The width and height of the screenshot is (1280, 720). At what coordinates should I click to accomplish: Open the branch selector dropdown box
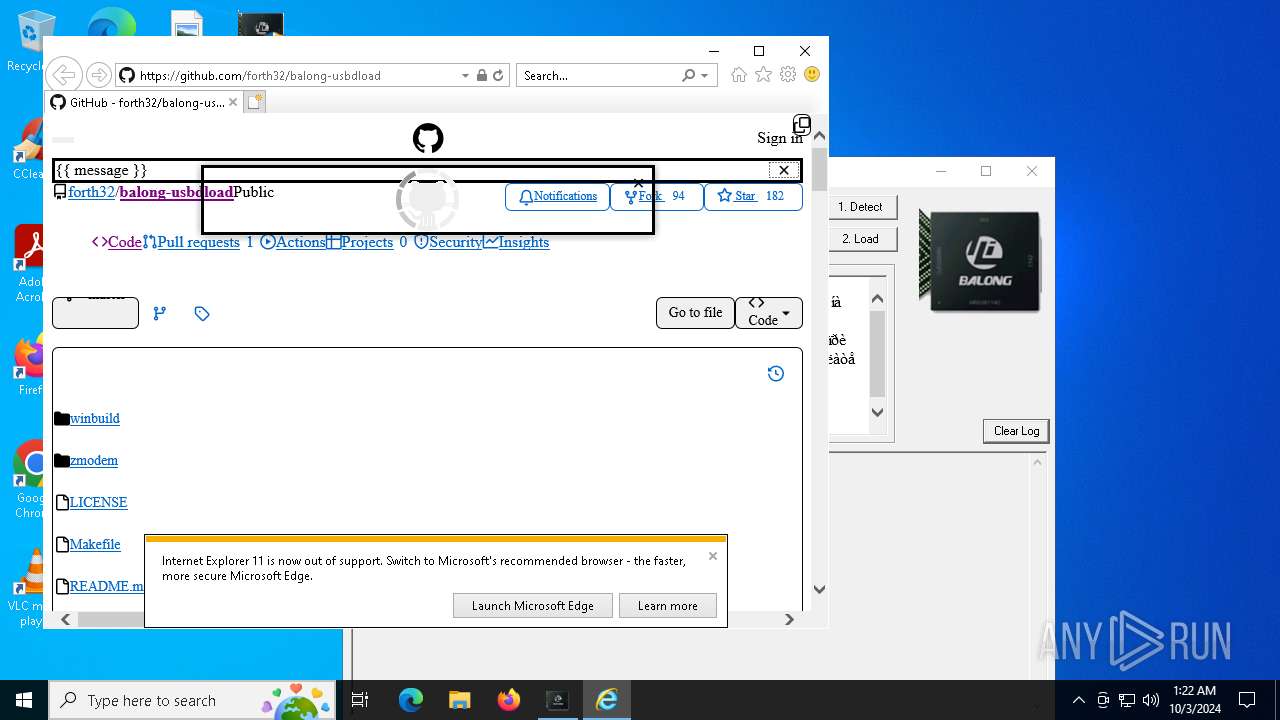point(95,313)
